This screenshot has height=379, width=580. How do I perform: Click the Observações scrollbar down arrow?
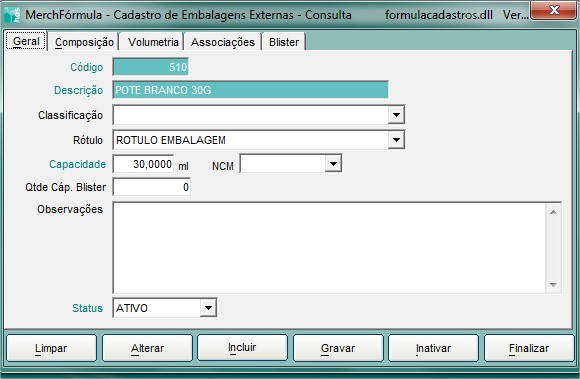tap(553, 284)
